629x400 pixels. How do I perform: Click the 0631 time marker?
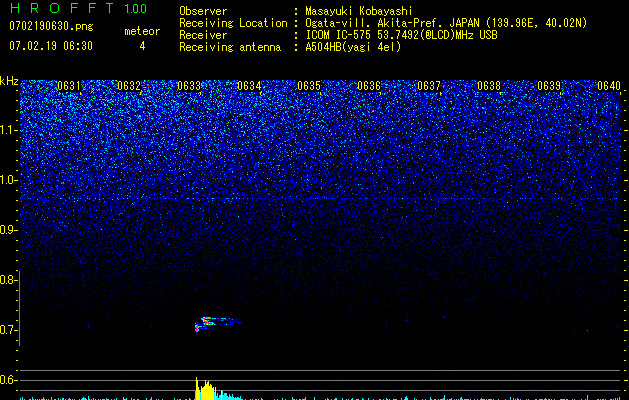(69, 86)
